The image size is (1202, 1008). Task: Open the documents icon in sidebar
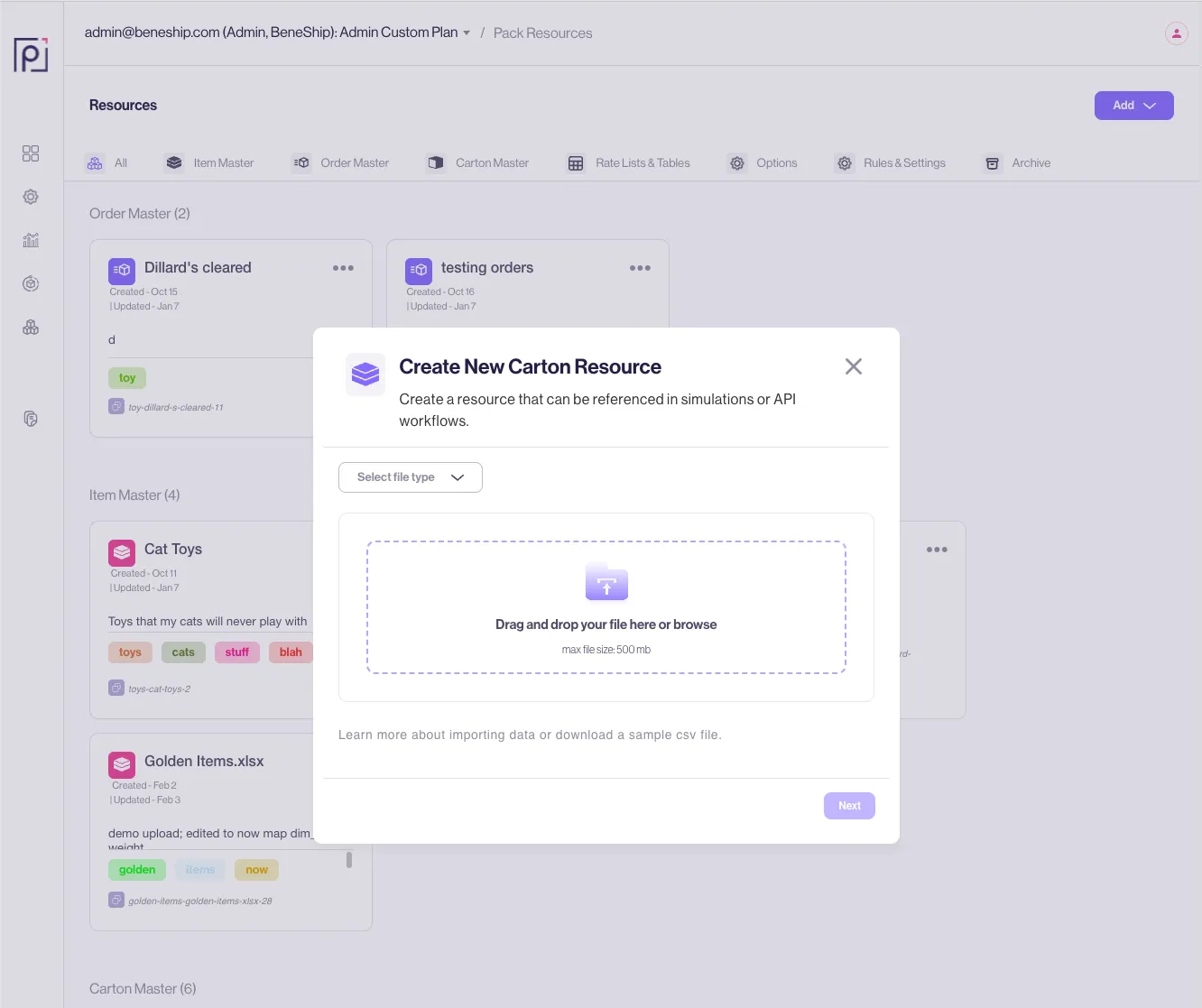pyautogui.click(x=31, y=419)
